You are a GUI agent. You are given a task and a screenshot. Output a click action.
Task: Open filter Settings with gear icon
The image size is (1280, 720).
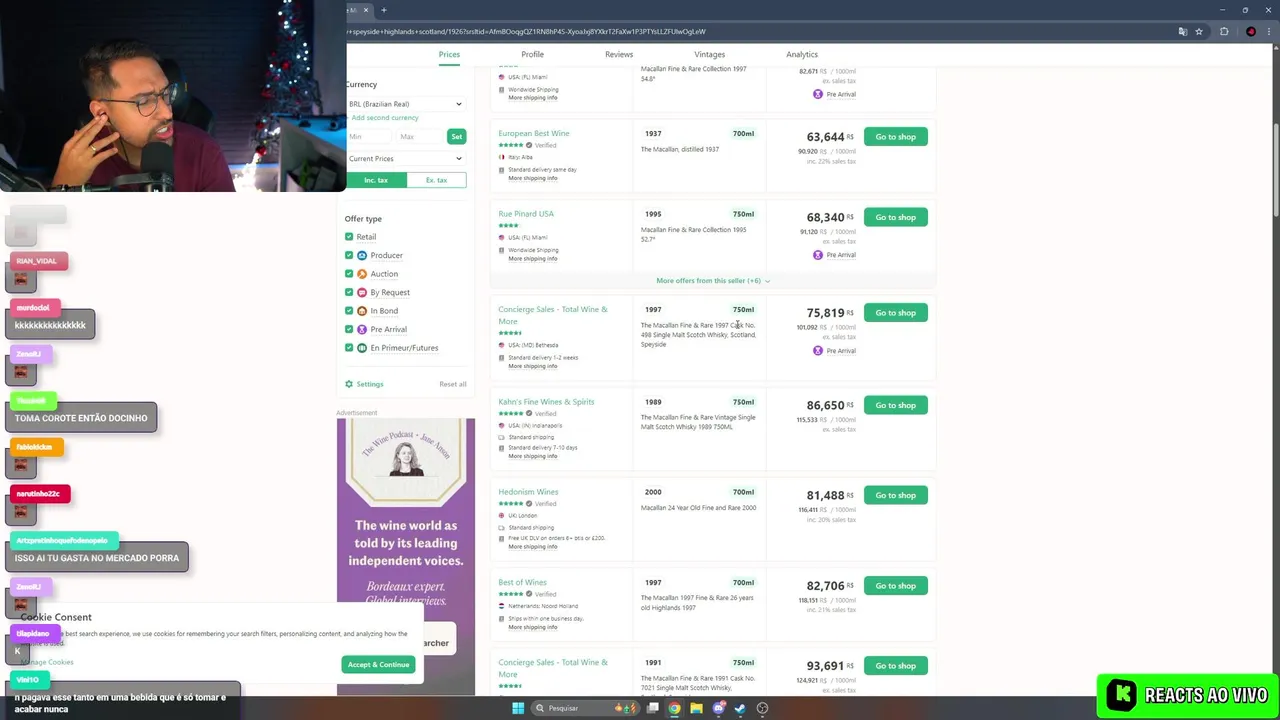(364, 384)
